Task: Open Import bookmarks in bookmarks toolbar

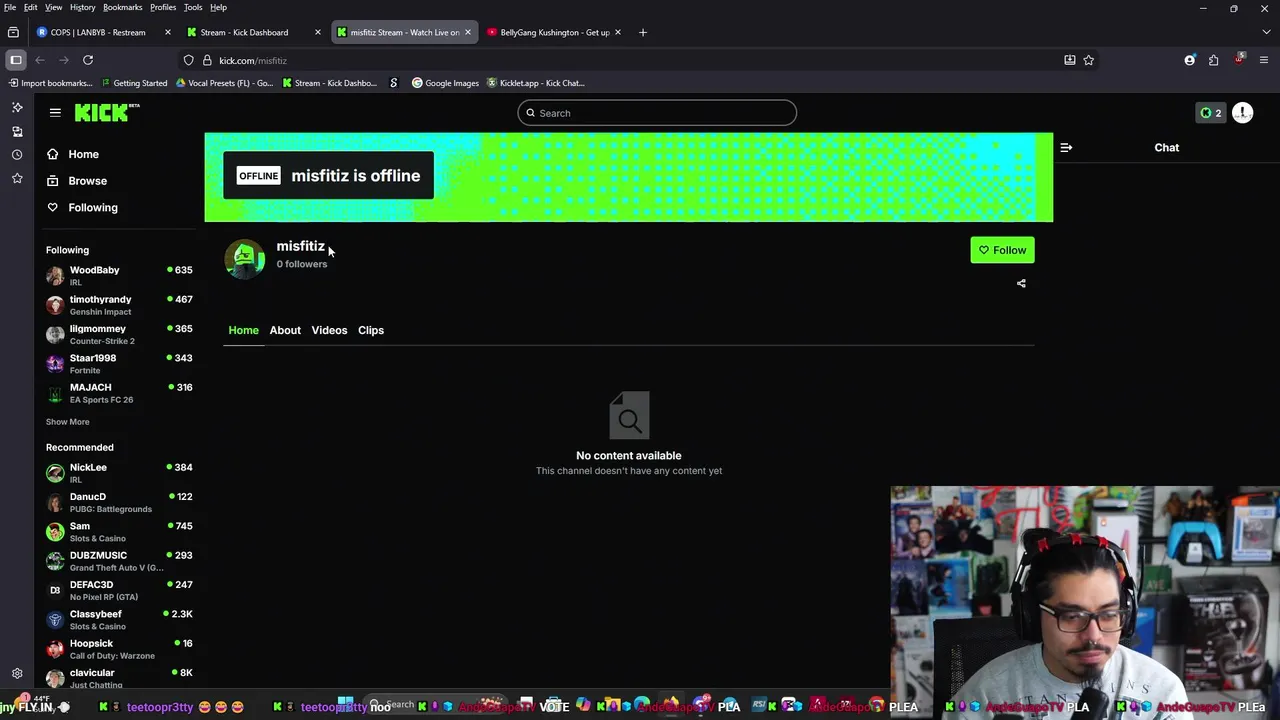Action: 49,83
